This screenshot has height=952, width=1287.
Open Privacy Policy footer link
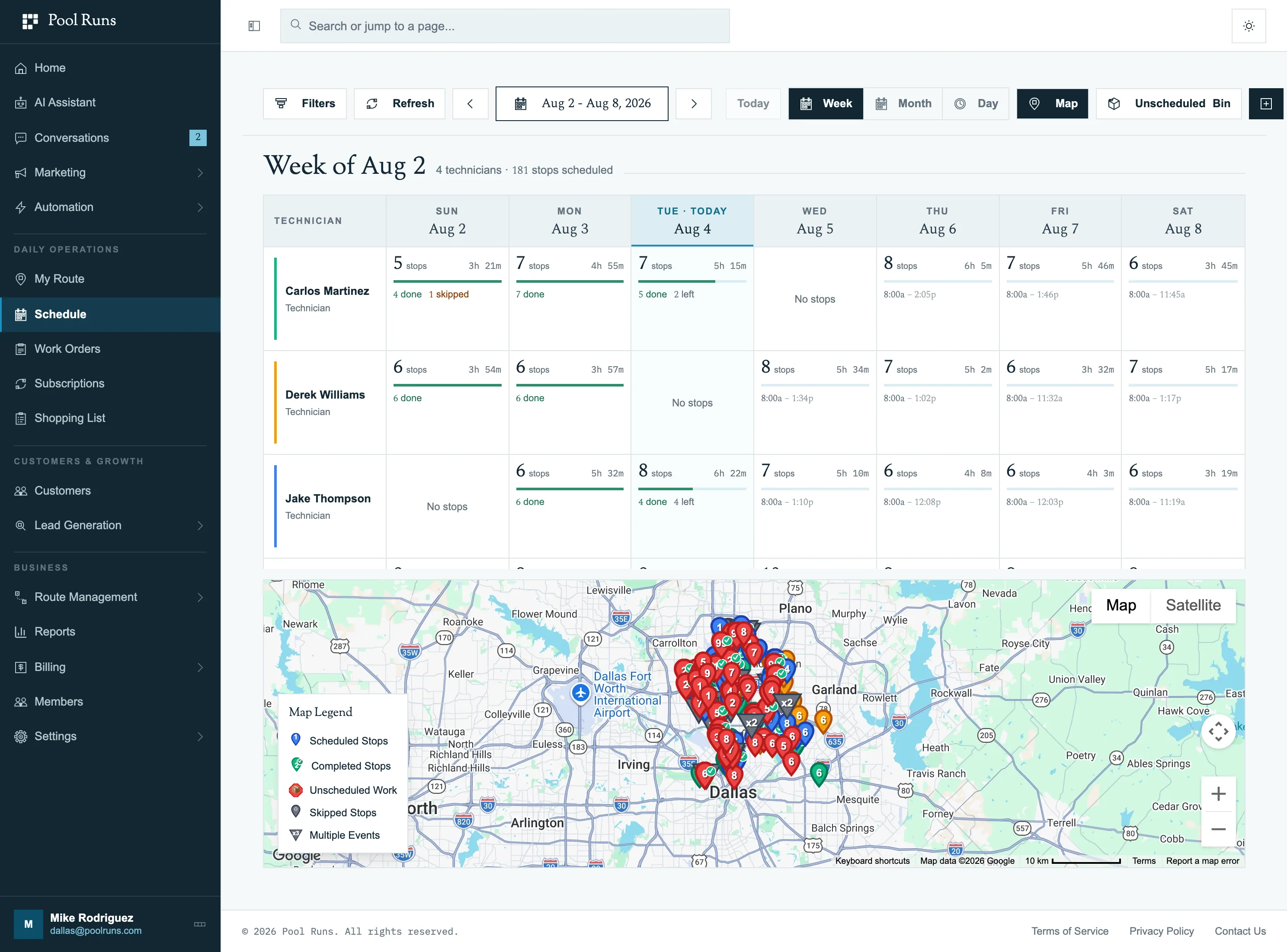tap(1161, 931)
